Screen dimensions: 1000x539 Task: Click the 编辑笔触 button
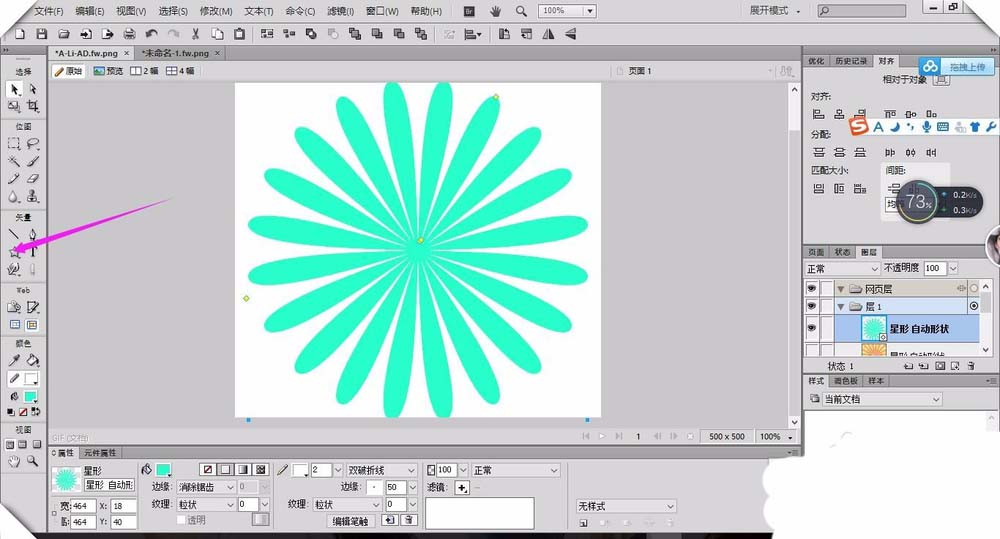point(350,521)
